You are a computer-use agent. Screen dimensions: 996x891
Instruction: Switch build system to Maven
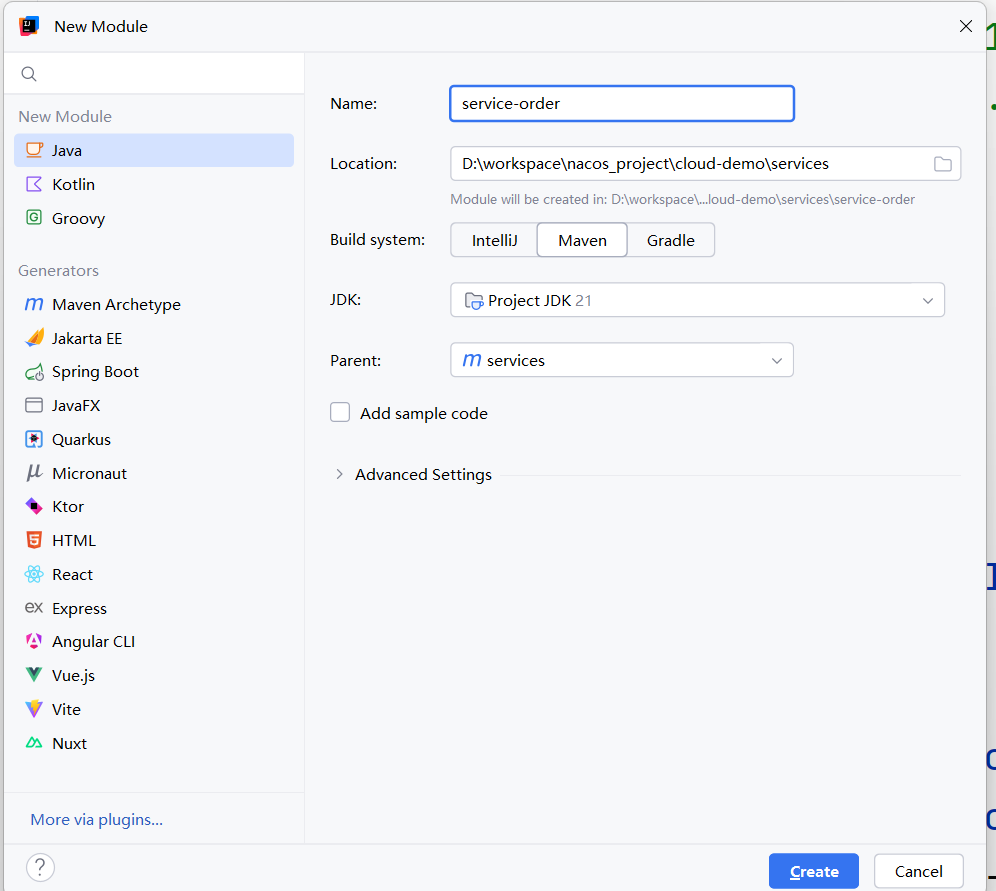(582, 240)
